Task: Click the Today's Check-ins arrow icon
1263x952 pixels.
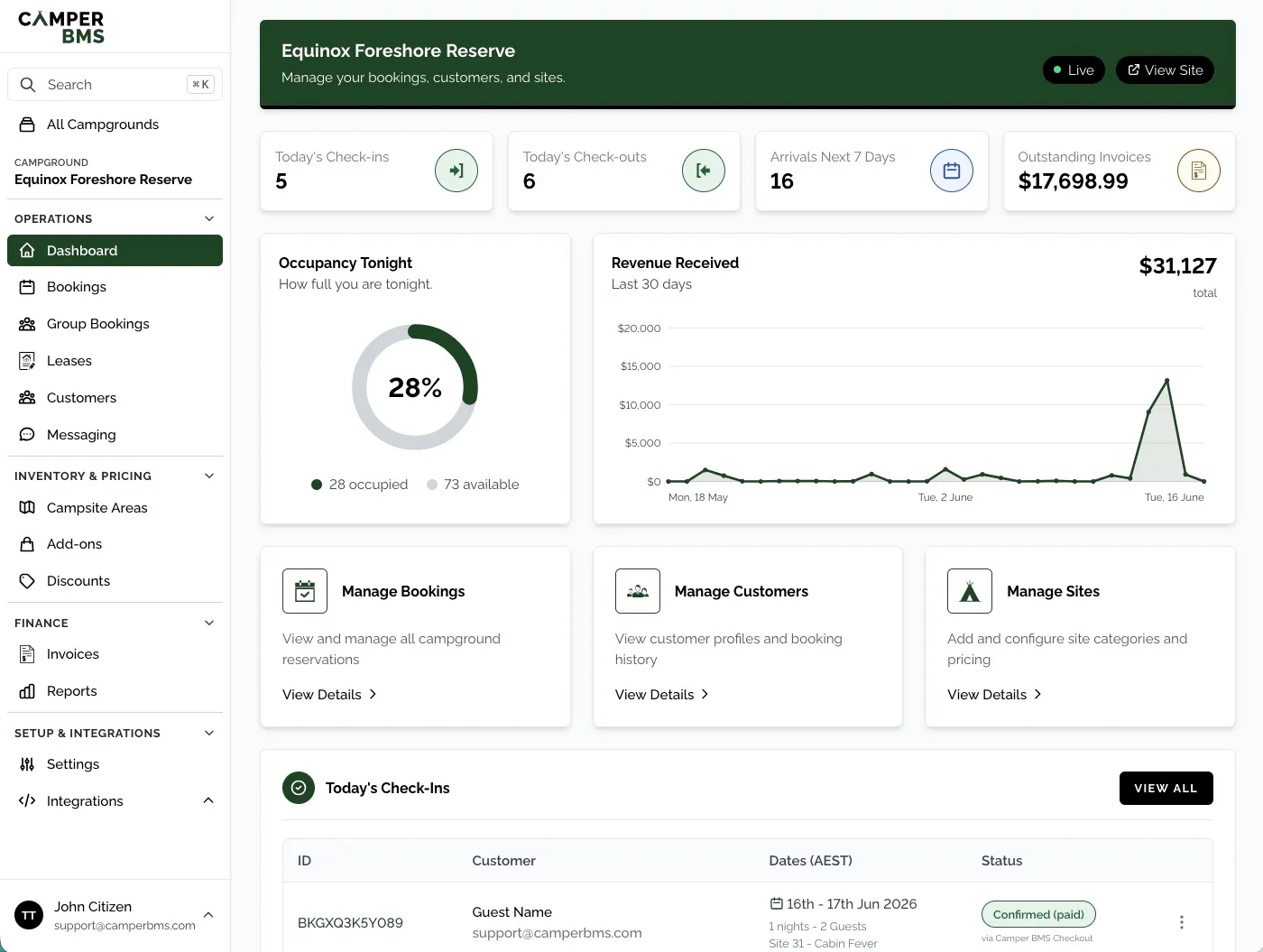Action: coord(456,171)
